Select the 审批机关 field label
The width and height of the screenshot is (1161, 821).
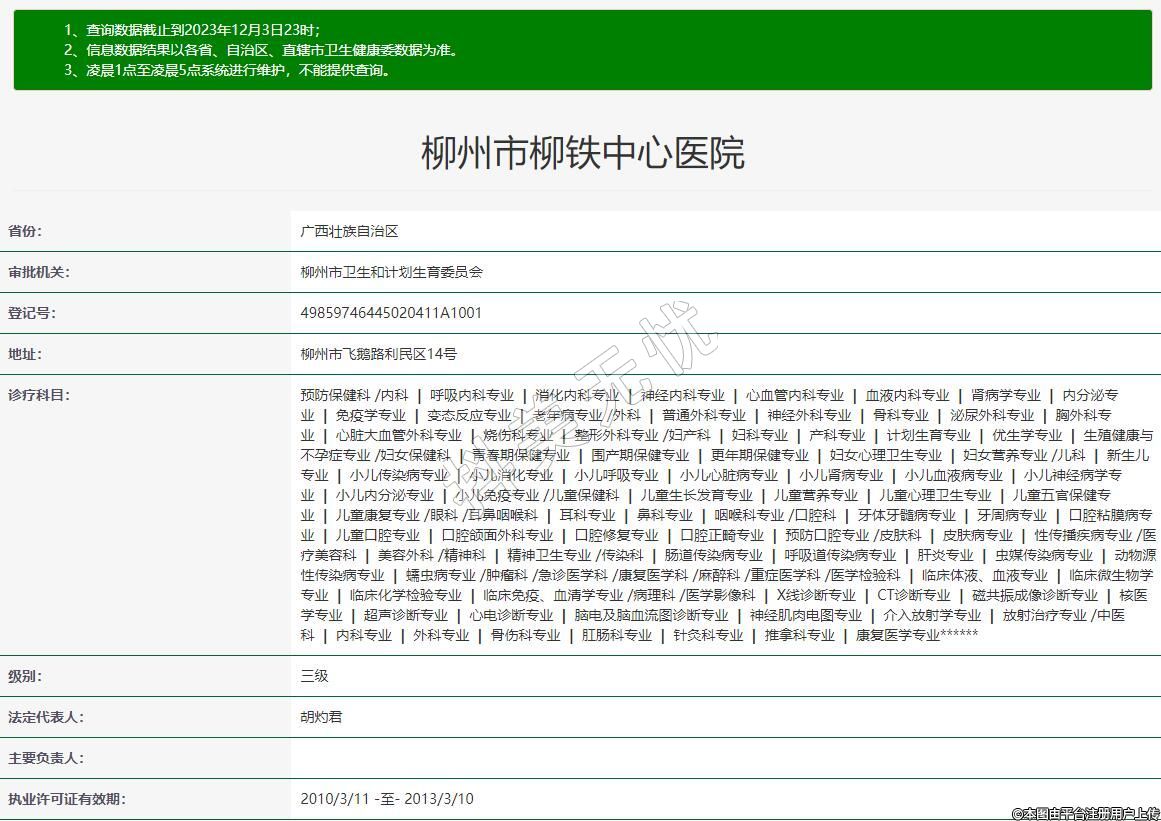[x=39, y=272]
